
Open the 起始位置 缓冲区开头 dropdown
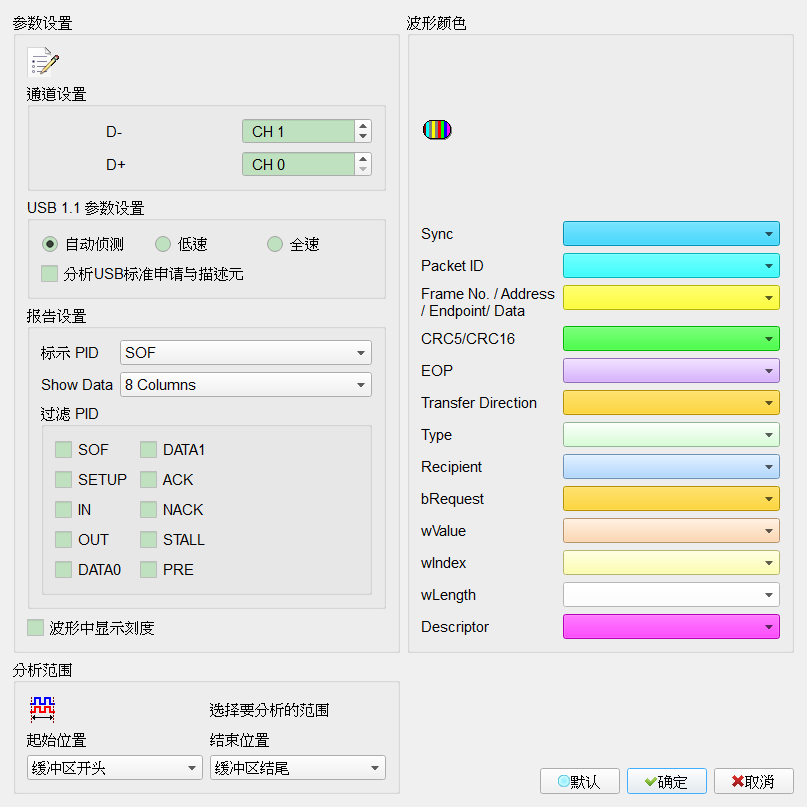(x=114, y=768)
